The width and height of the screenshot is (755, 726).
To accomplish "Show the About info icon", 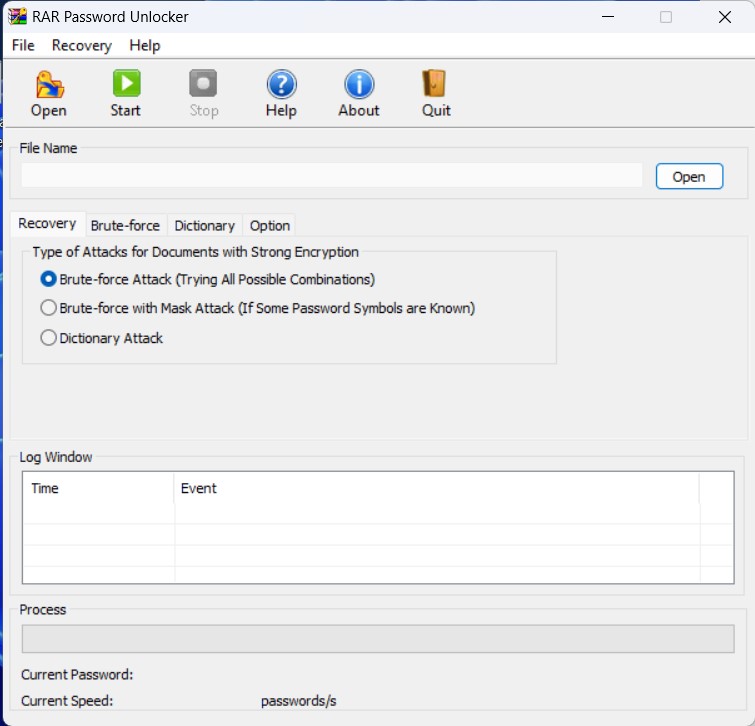I will point(359,84).
